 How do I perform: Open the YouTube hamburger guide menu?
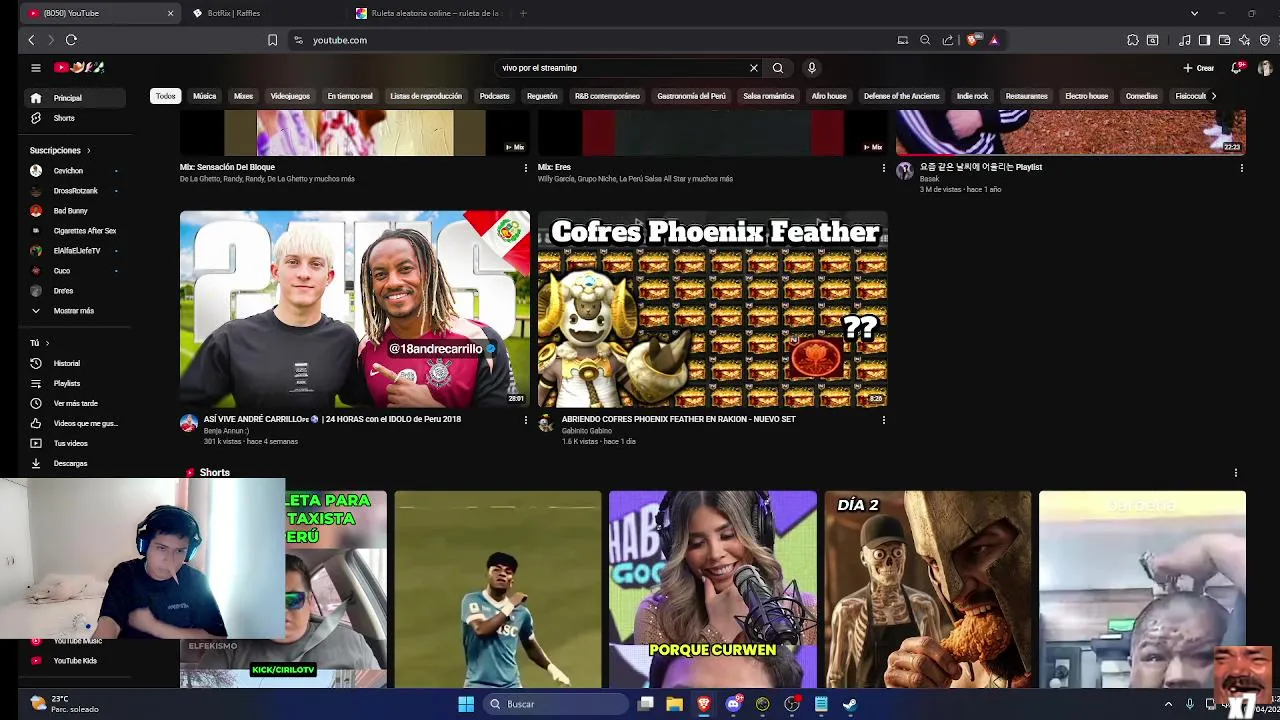point(35,68)
